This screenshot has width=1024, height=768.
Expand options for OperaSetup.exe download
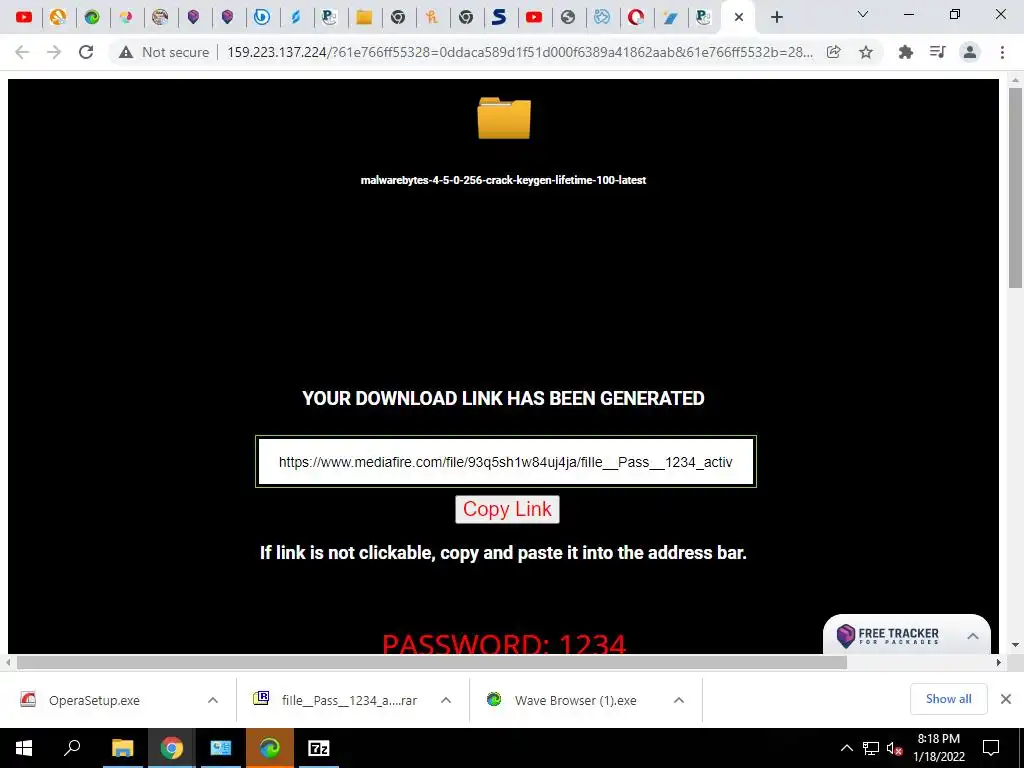[213, 700]
